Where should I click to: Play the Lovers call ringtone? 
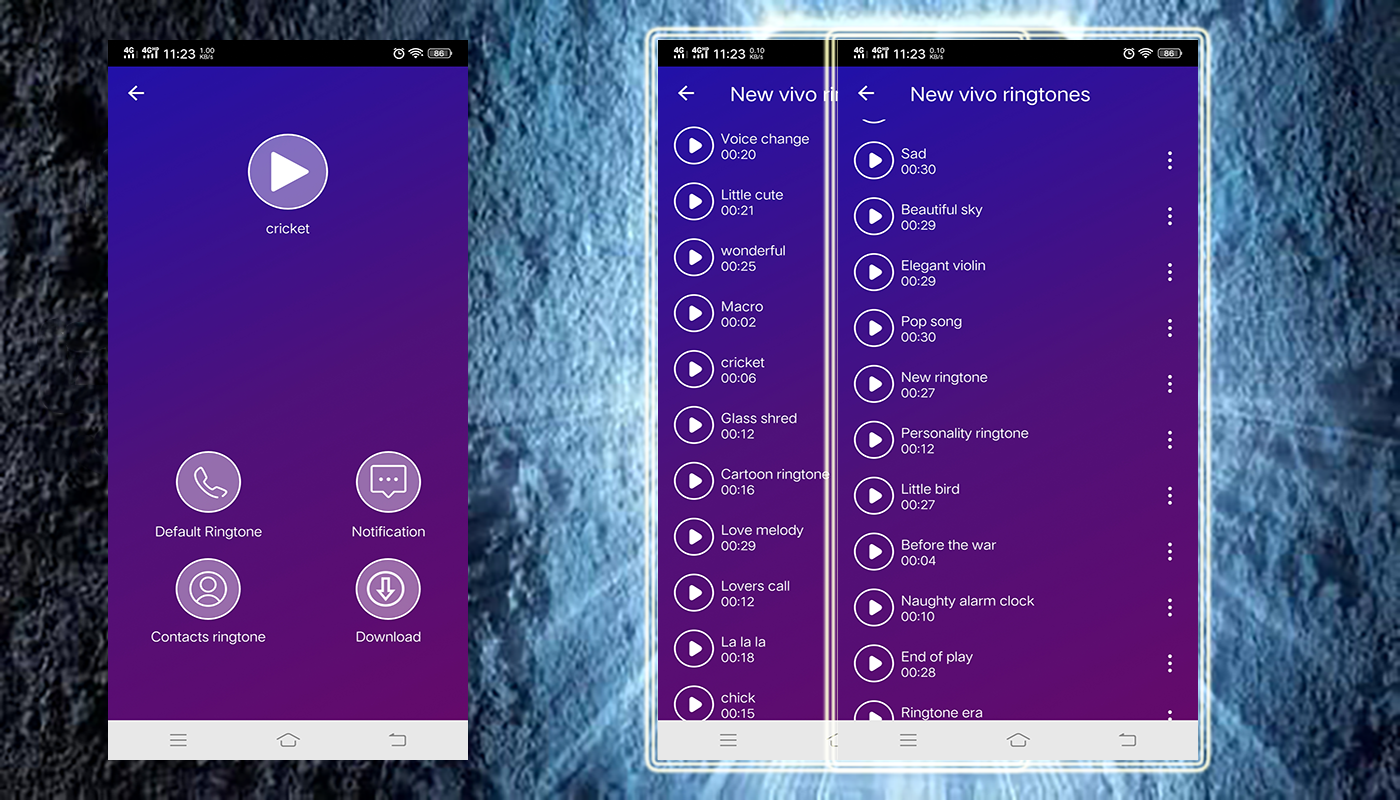tap(694, 593)
